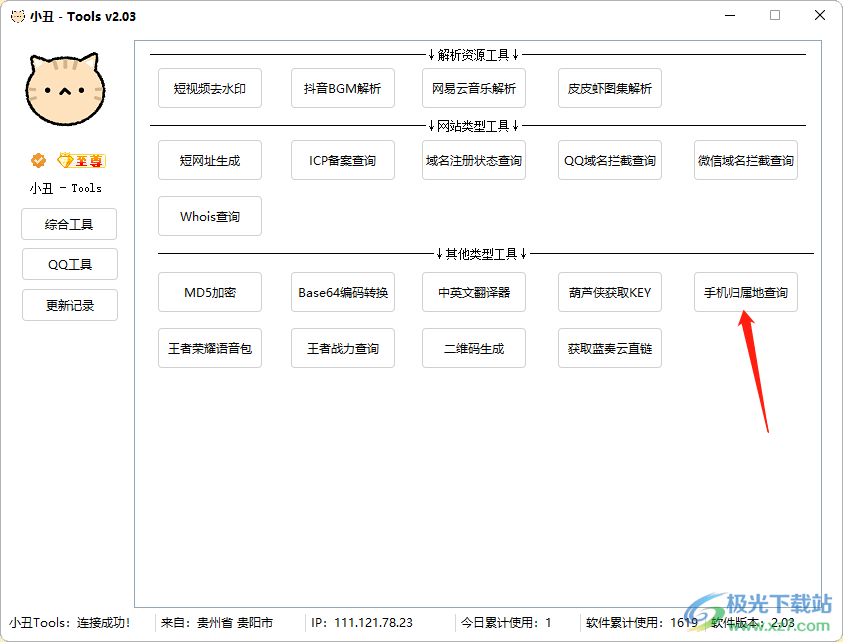Click the 至尊 VIP diamond badge

pos(82,160)
